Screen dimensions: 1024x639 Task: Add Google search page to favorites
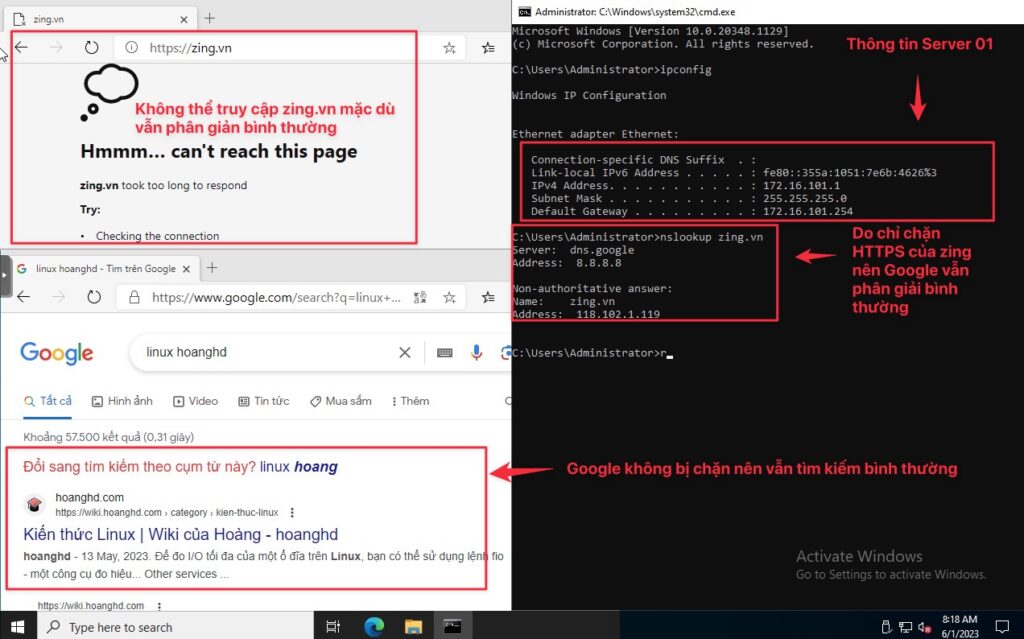(x=449, y=298)
